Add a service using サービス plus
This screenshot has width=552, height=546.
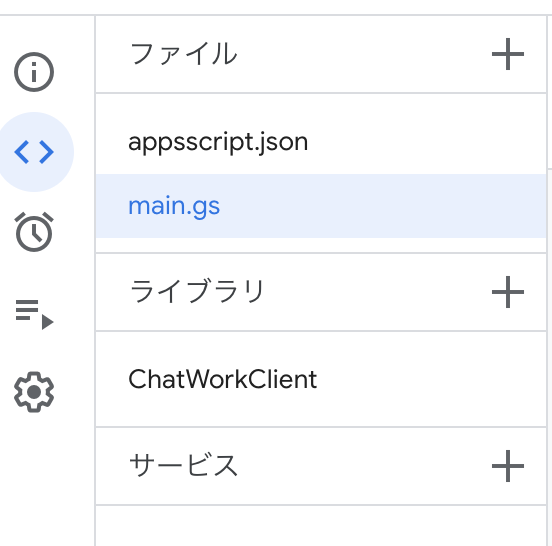tap(508, 466)
